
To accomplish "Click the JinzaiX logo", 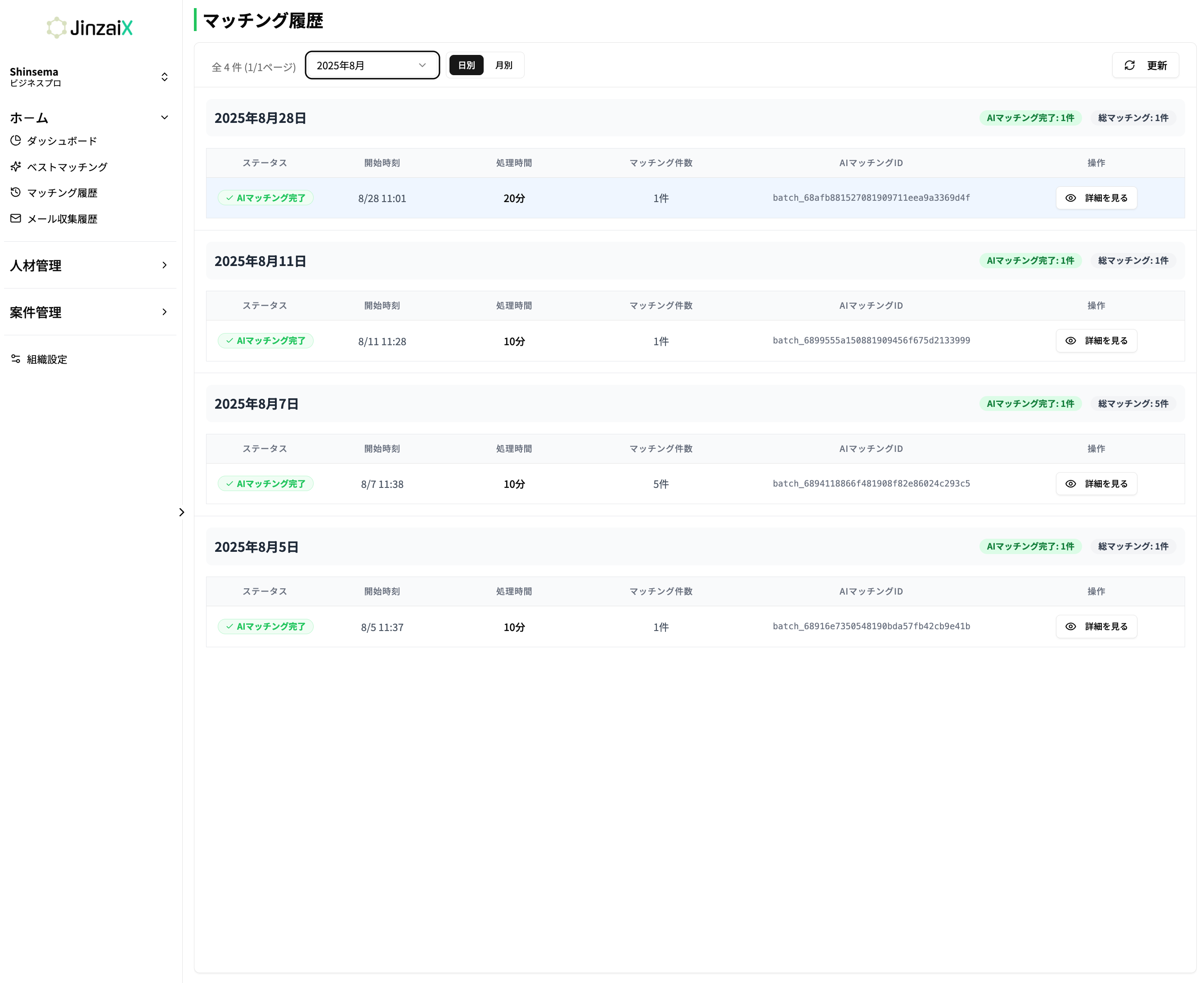I will (x=90, y=27).
